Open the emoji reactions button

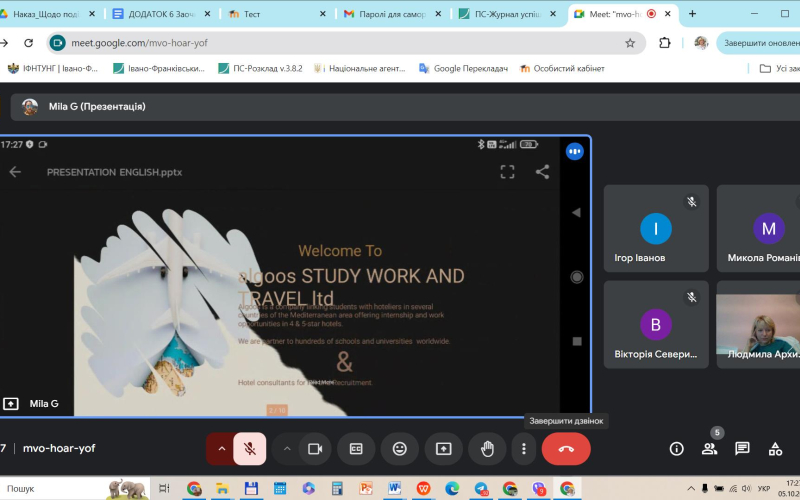click(x=399, y=449)
